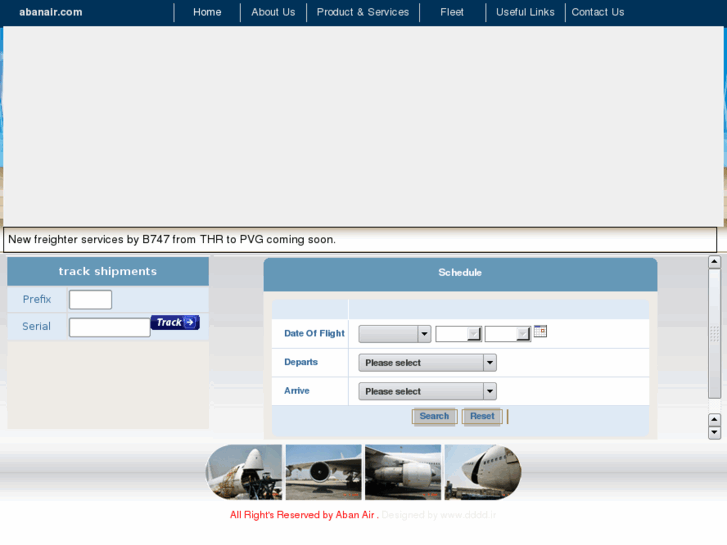
Task: Expand the second Date Of Flight dropdown
Action: point(459,334)
